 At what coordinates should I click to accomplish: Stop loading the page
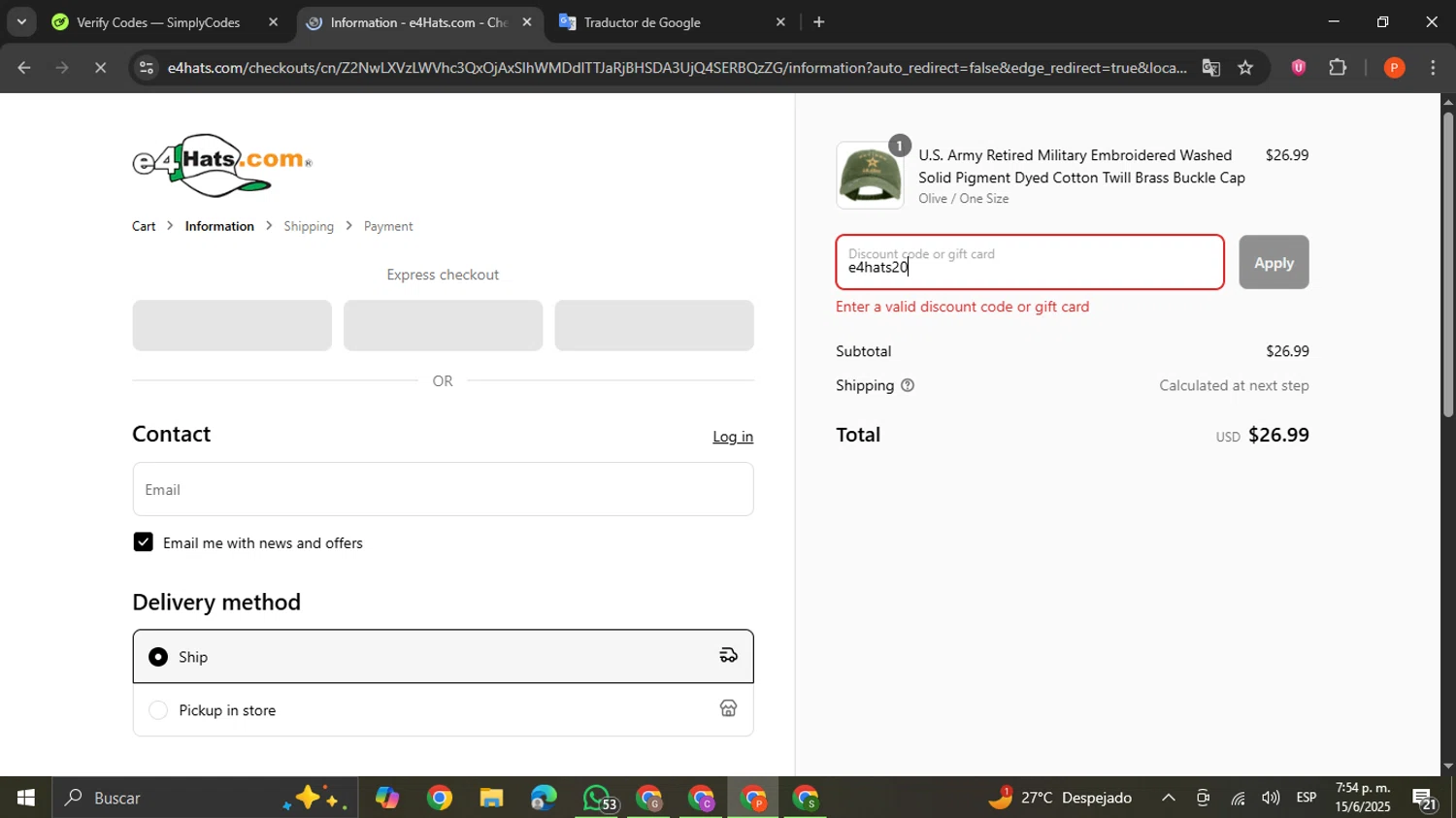click(100, 68)
